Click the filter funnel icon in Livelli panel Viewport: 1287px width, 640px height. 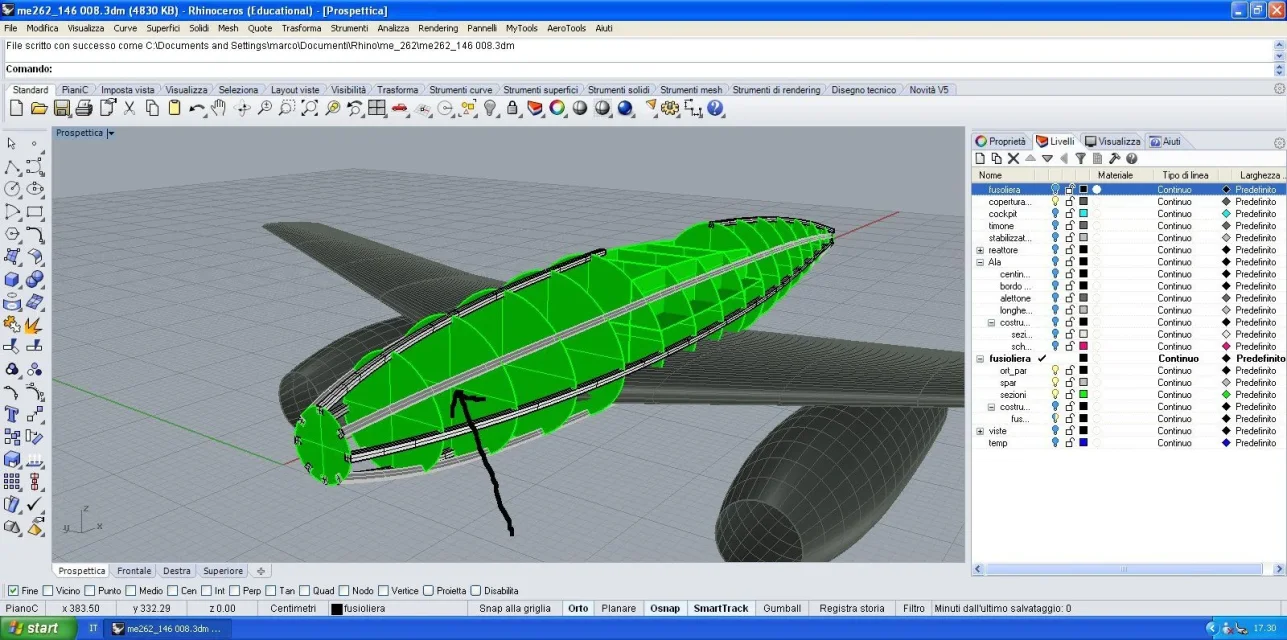[1080, 158]
